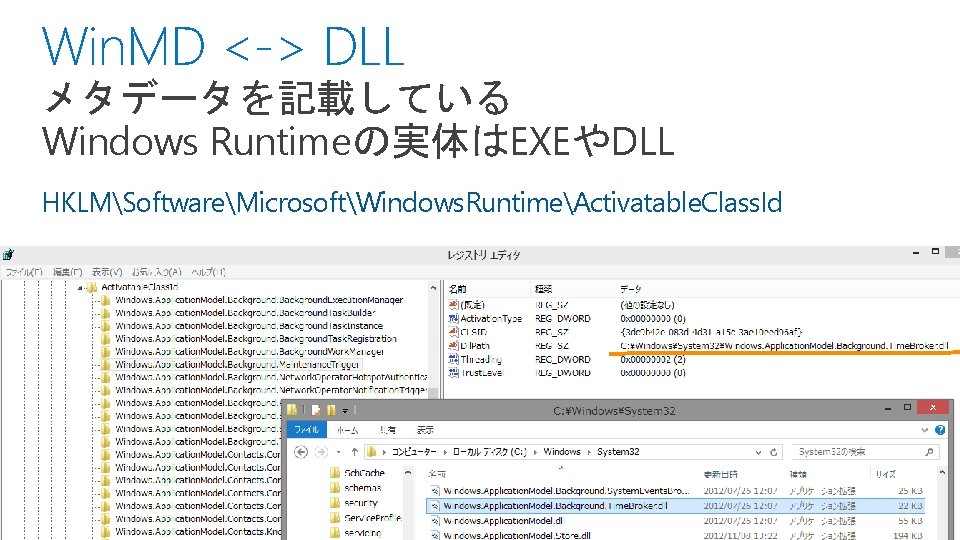Select BackgroundExecutionManager key in the tree
This screenshot has height=540, width=960.
(x=259, y=300)
